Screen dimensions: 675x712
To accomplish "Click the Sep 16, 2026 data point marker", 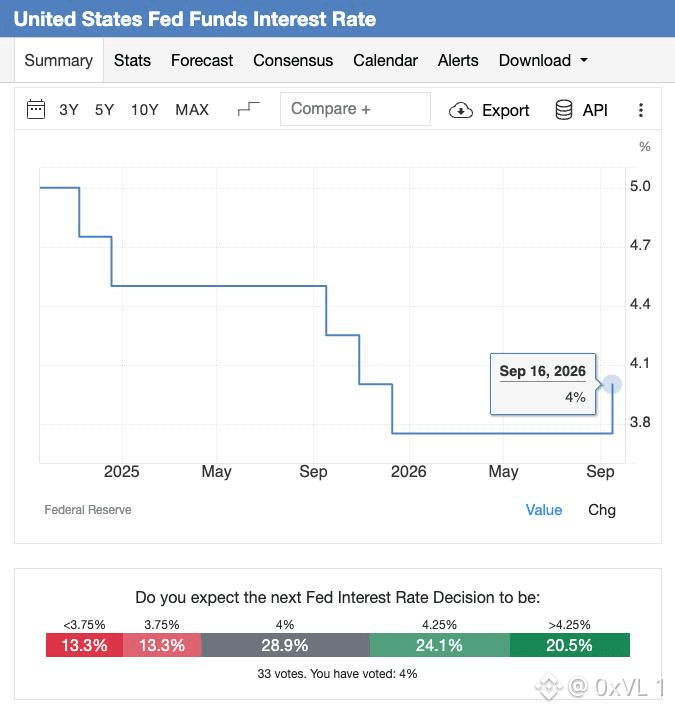I will 612,384.
